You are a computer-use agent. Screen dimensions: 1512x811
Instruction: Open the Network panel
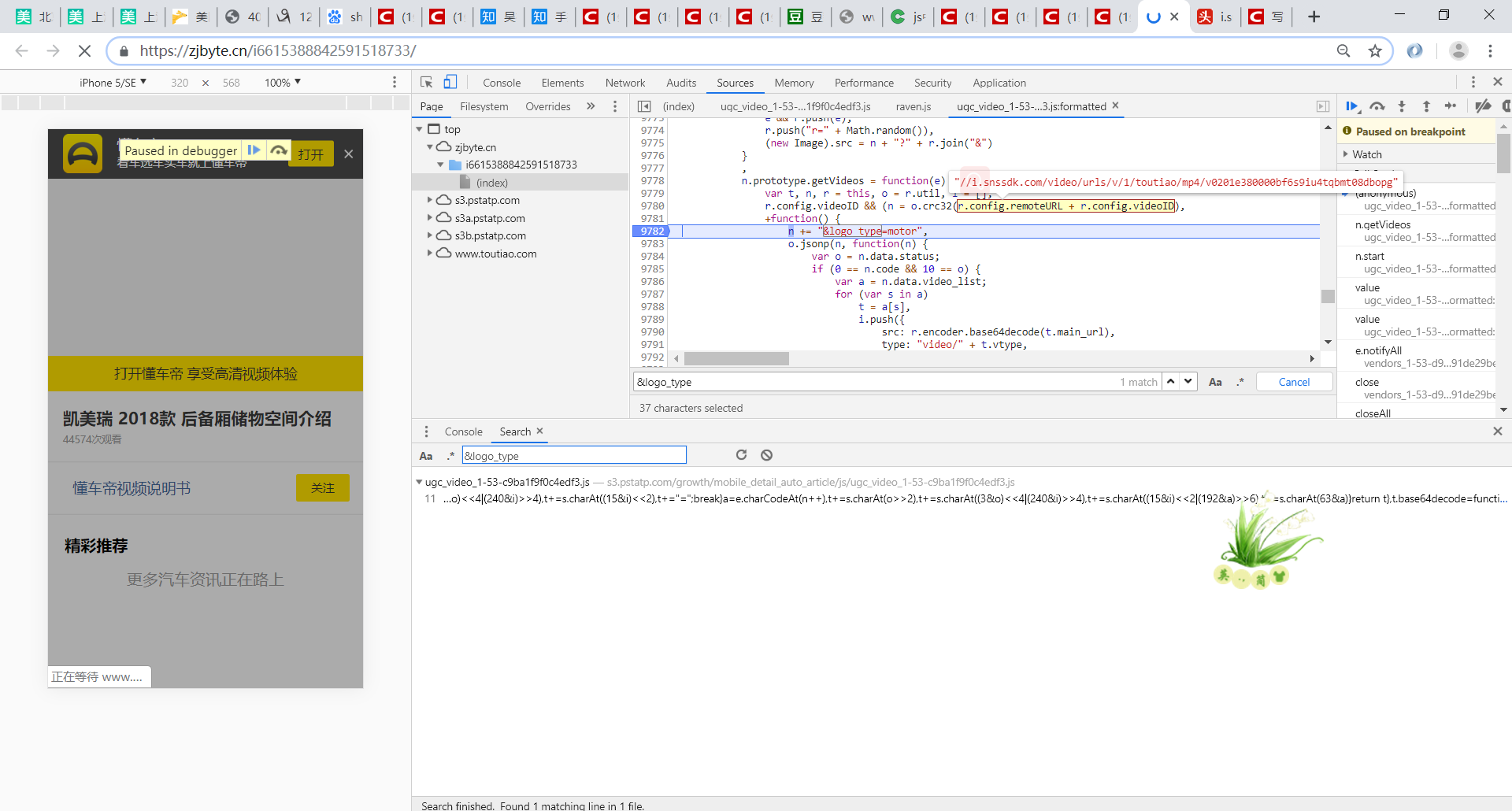(x=625, y=83)
